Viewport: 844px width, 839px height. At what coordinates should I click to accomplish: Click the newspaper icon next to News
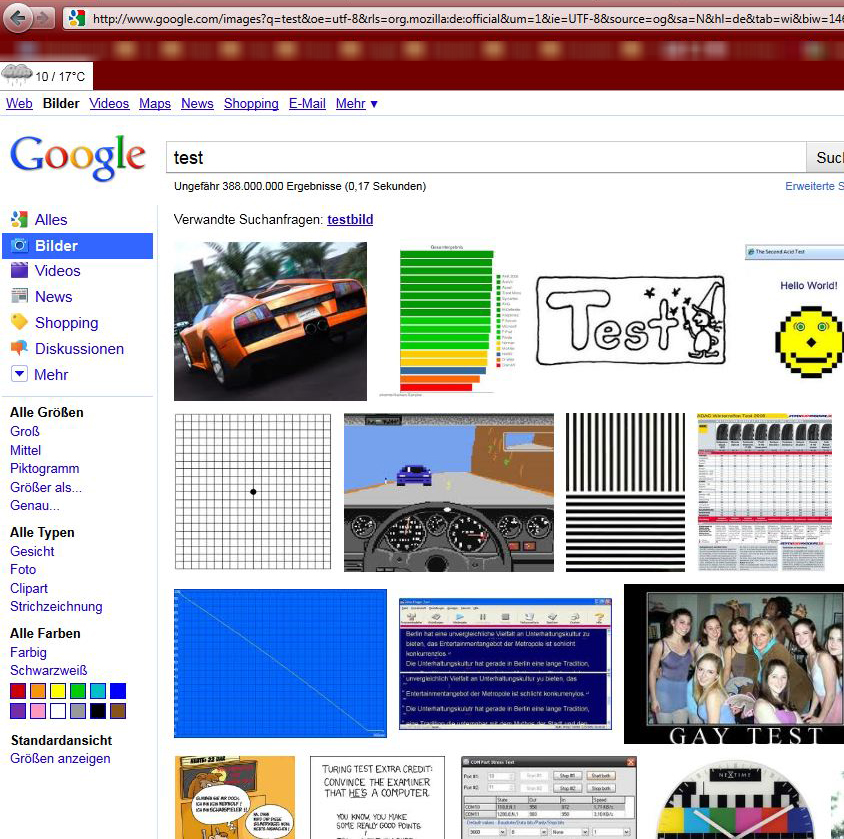click(19, 296)
